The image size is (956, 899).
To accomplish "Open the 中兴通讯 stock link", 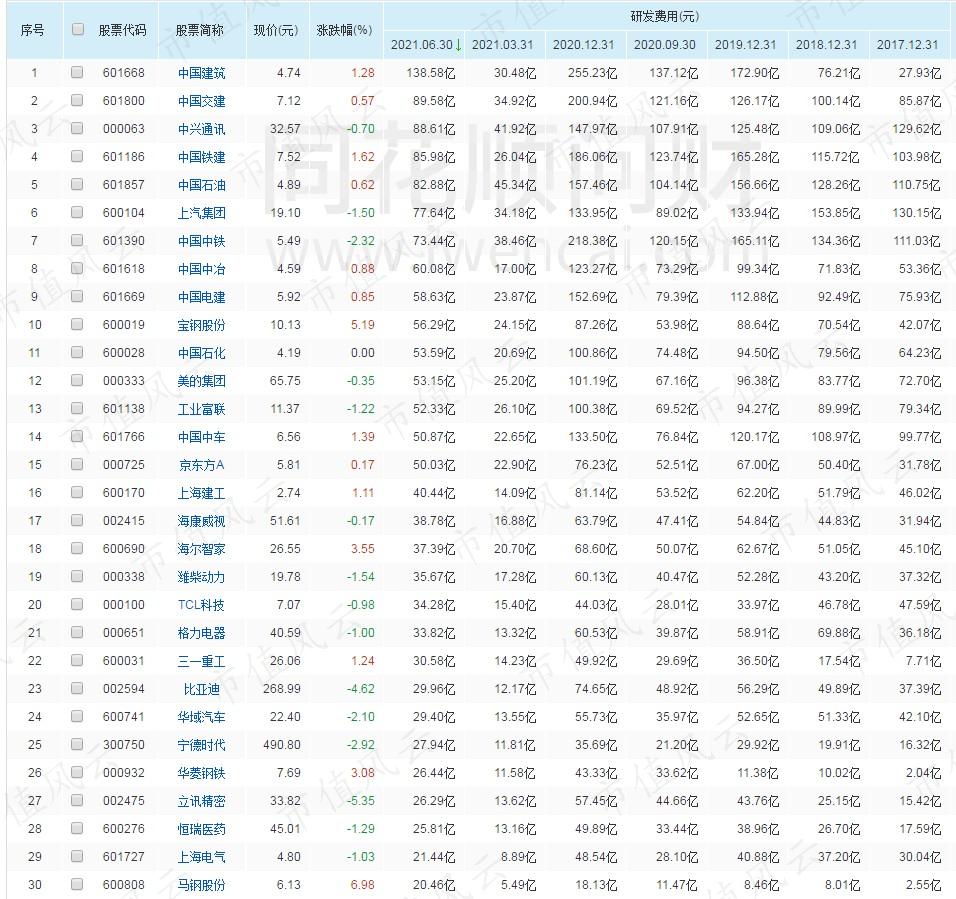I will (201, 129).
